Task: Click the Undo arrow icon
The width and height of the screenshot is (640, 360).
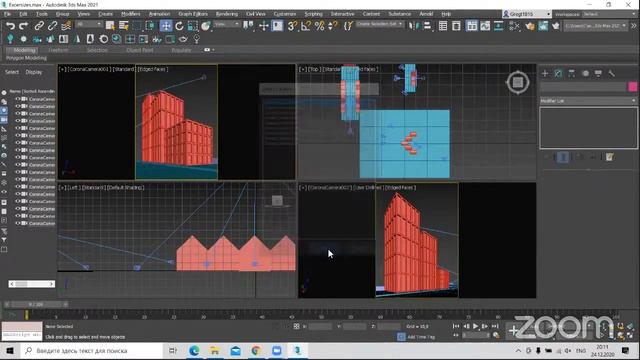Action: (10, 26)
